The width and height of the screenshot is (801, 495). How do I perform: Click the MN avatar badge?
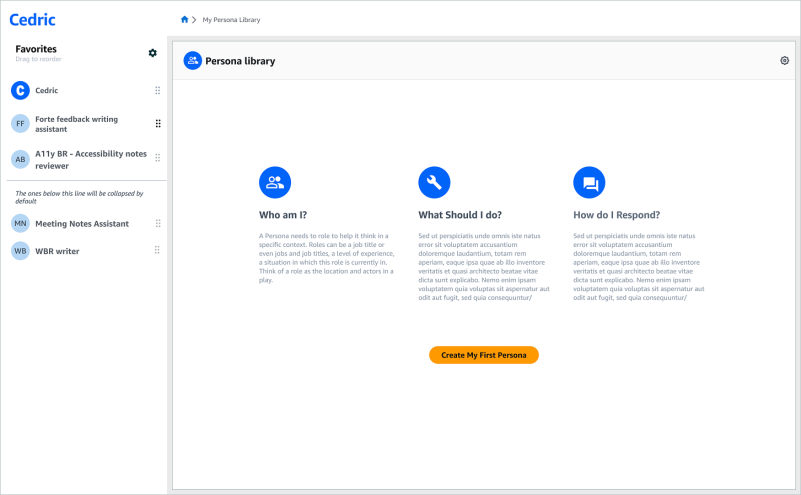[x=20, y=223]
